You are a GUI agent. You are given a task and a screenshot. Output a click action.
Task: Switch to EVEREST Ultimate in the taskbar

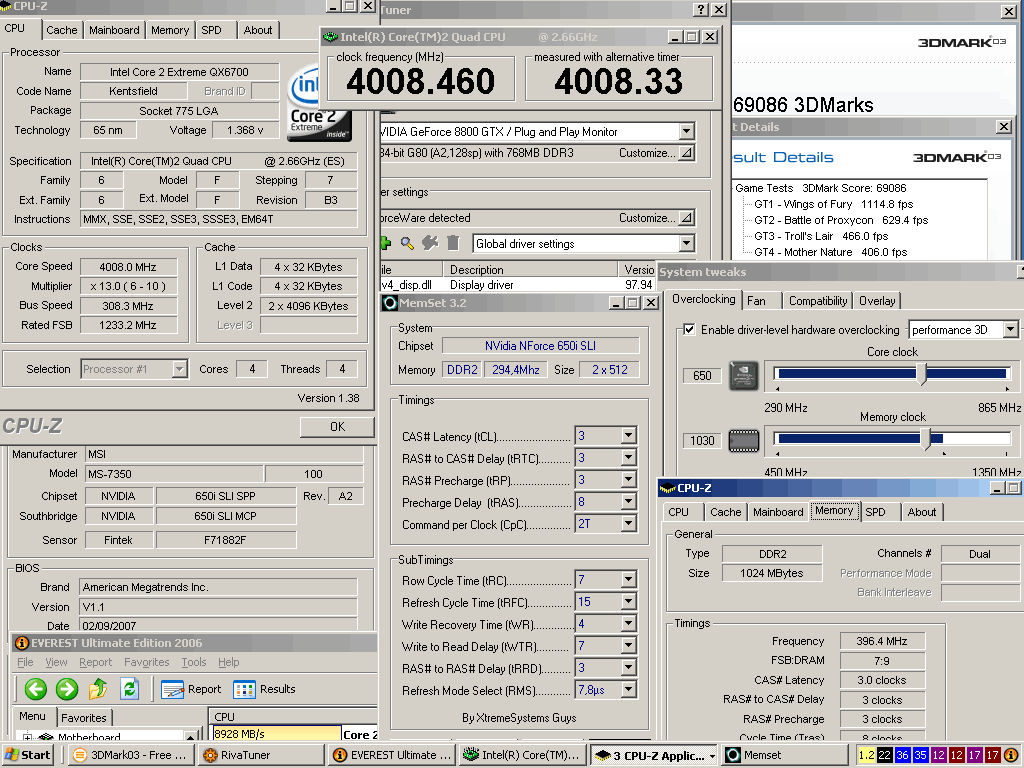(391, 755)
